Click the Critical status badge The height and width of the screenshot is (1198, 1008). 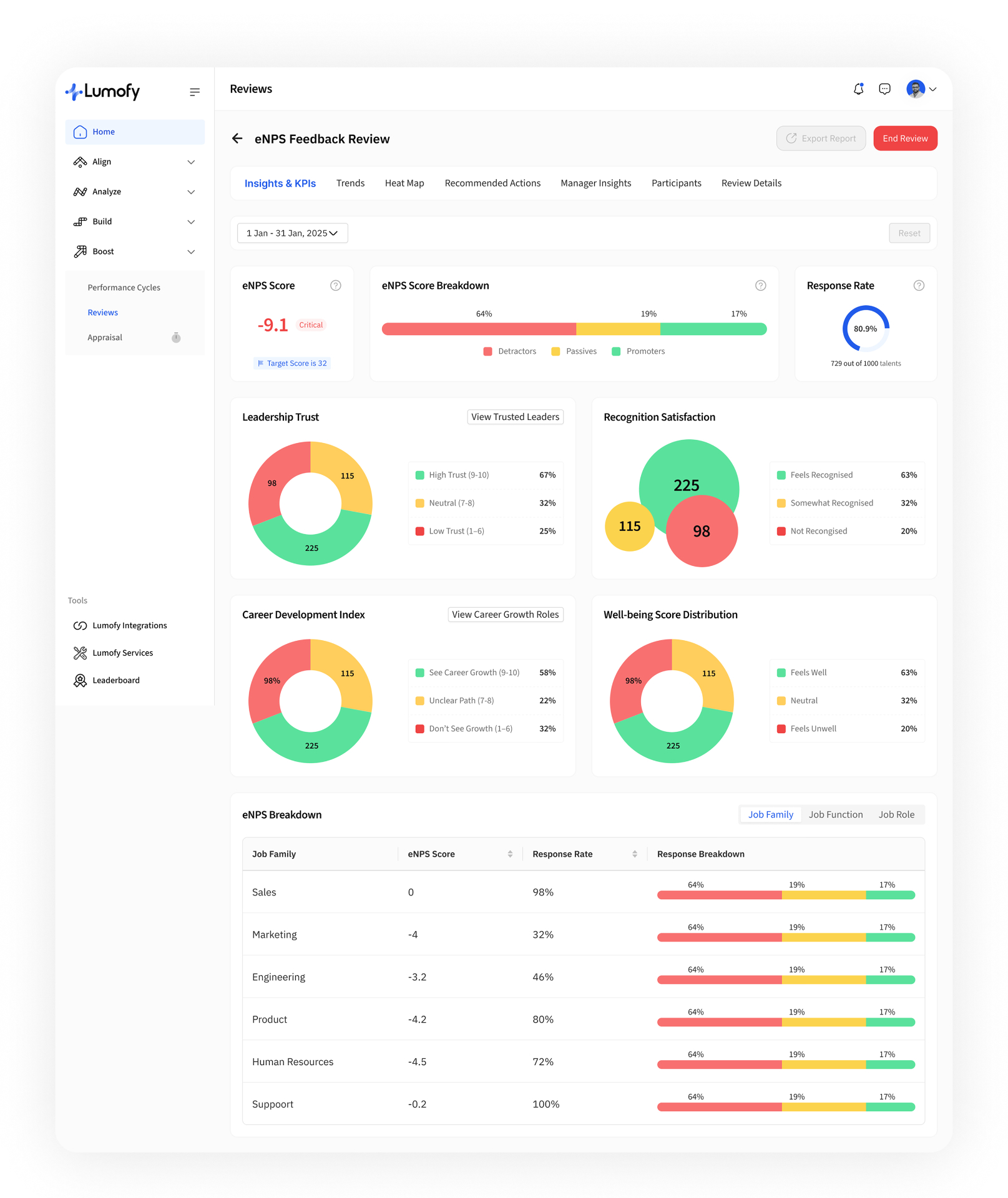pyautogui.click(x=311, y=325)
